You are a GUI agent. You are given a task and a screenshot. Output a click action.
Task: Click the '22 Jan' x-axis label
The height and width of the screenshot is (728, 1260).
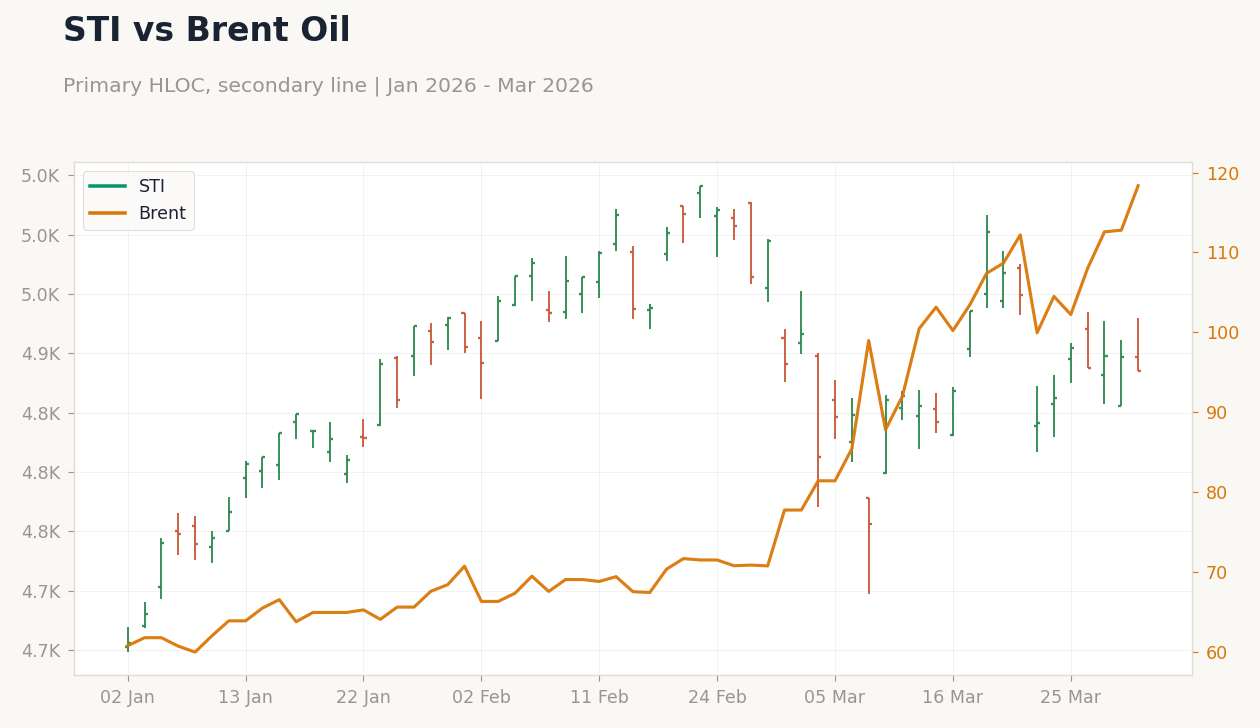pos(363,698)
